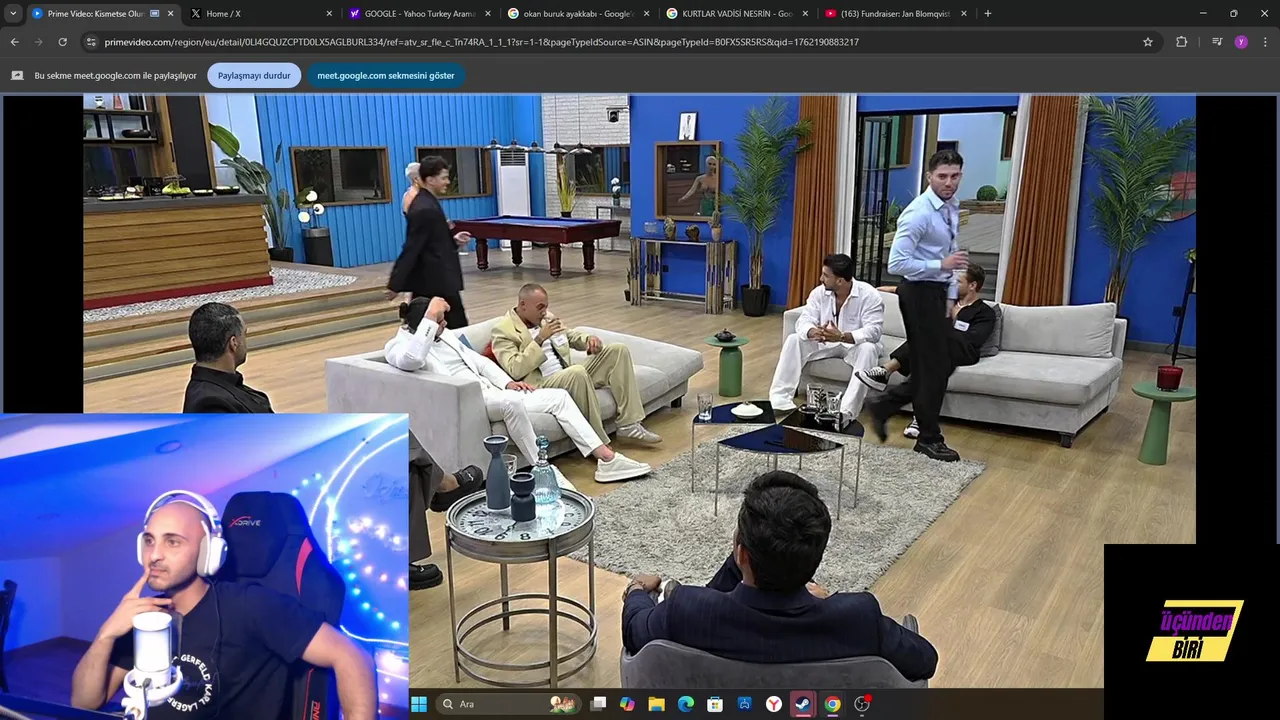Bookmark this page with star icon
The image size is (1280, 720).
tap(1148, 42)
